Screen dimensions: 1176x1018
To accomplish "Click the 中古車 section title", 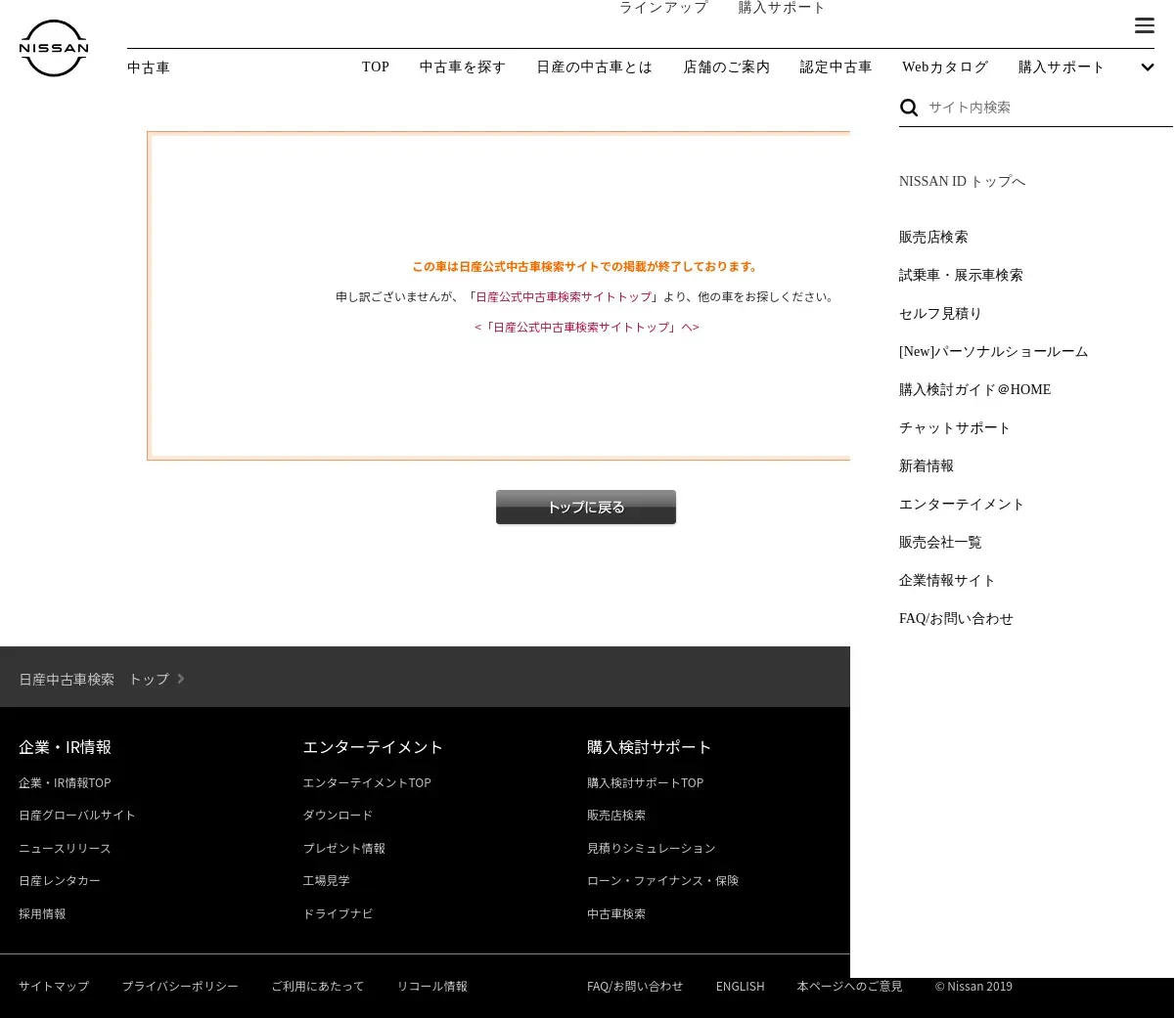I will point(149,67).
